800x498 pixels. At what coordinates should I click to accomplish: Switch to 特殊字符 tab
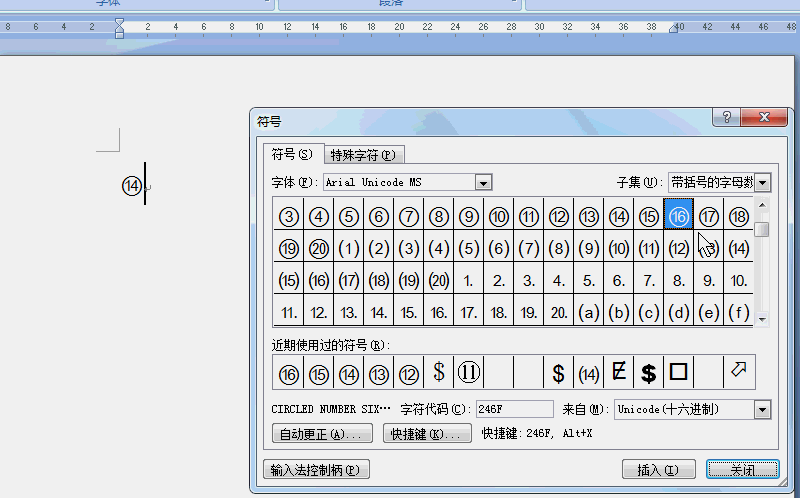click(x=363, y=155)
